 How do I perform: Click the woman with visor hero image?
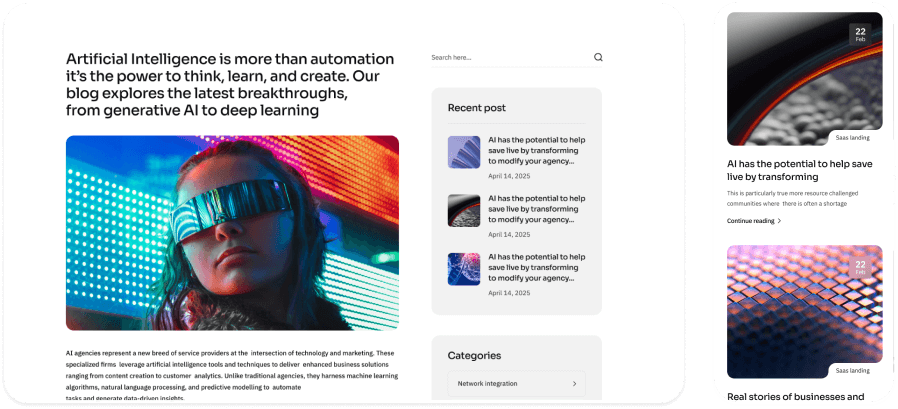click(x=232, y=232)
